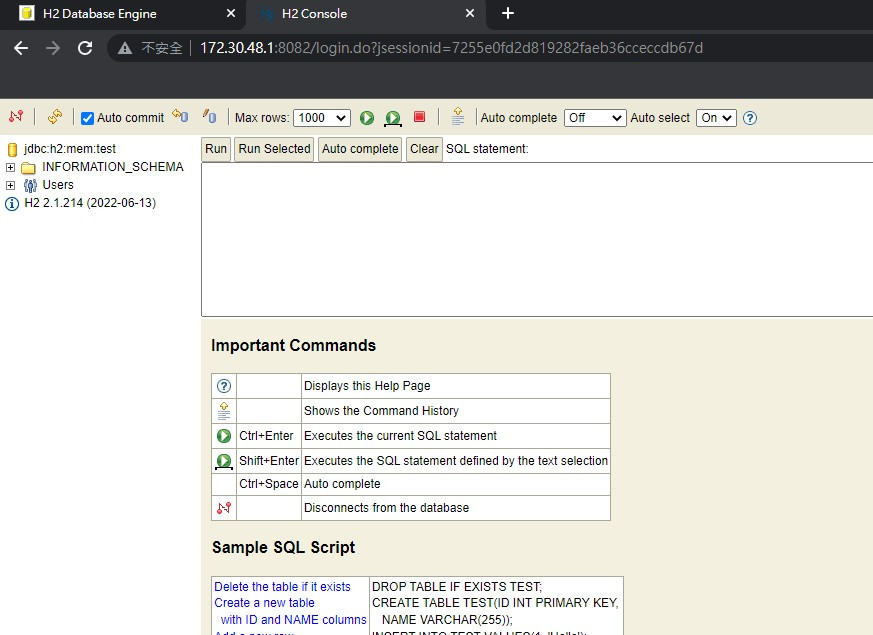
Task: Click Run Selected icon in Shift+Enter row
Action: click(x=224, y=461)
